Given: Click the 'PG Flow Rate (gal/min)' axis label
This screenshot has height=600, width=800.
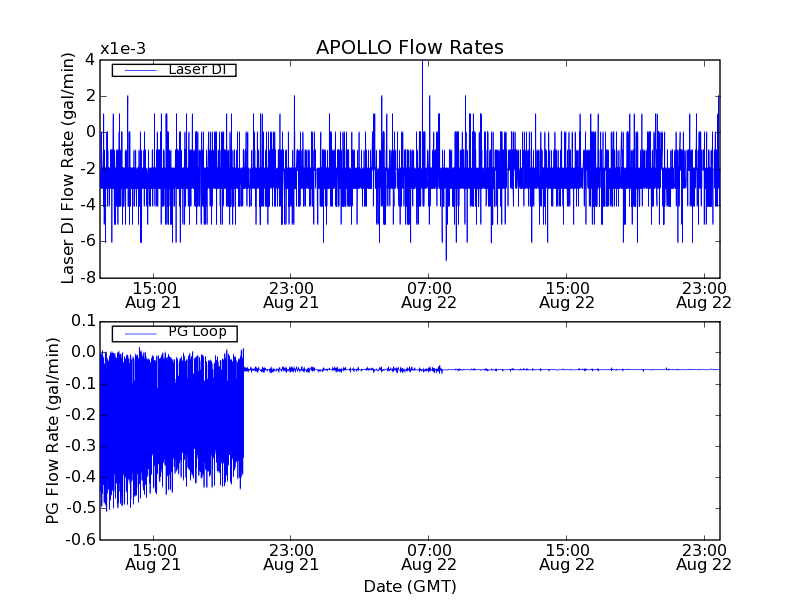Looking at the screenshot, I should (53, 431).
